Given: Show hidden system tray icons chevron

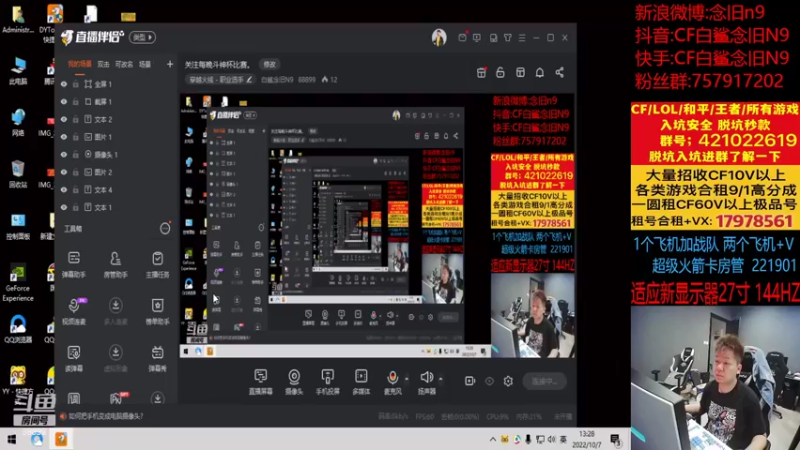Looking at the screenshot, I should pyautogui.click(x=492, y=439).
